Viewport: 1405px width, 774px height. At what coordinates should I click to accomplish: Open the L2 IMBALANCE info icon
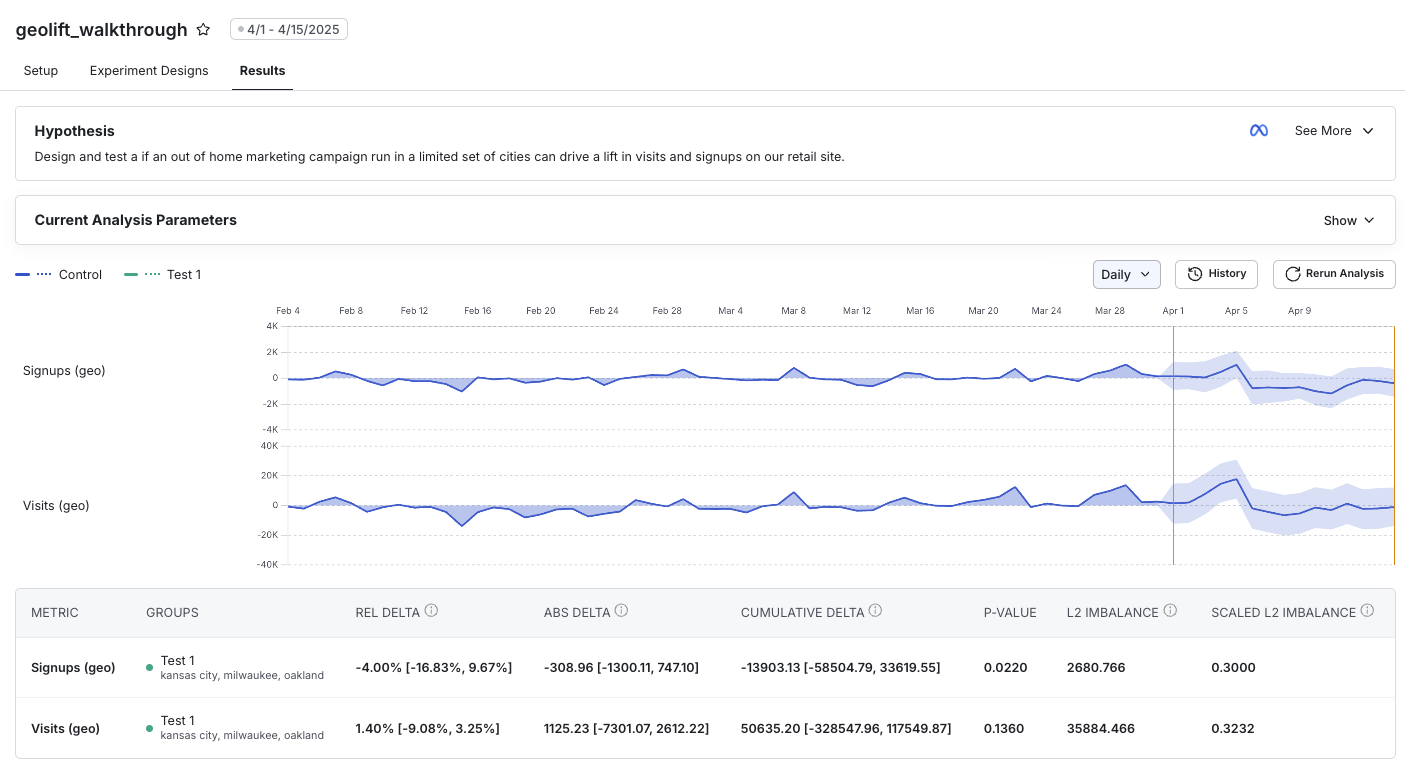(x=1171, y=610)
